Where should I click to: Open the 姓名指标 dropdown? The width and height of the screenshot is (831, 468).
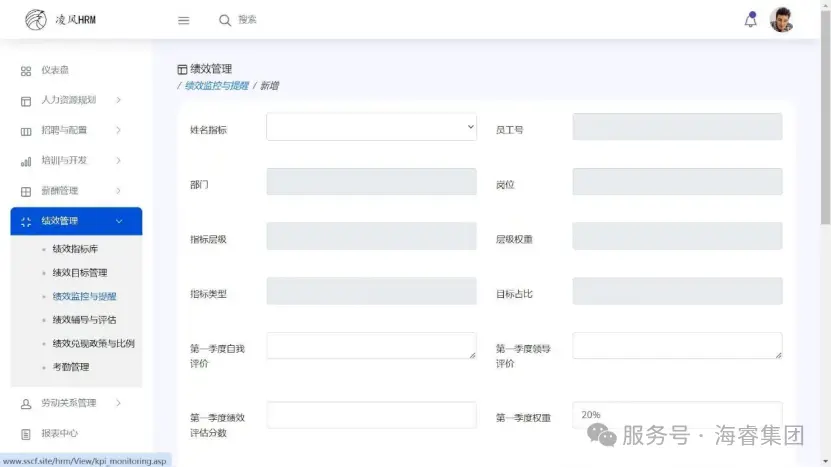(x=371, y=127)
